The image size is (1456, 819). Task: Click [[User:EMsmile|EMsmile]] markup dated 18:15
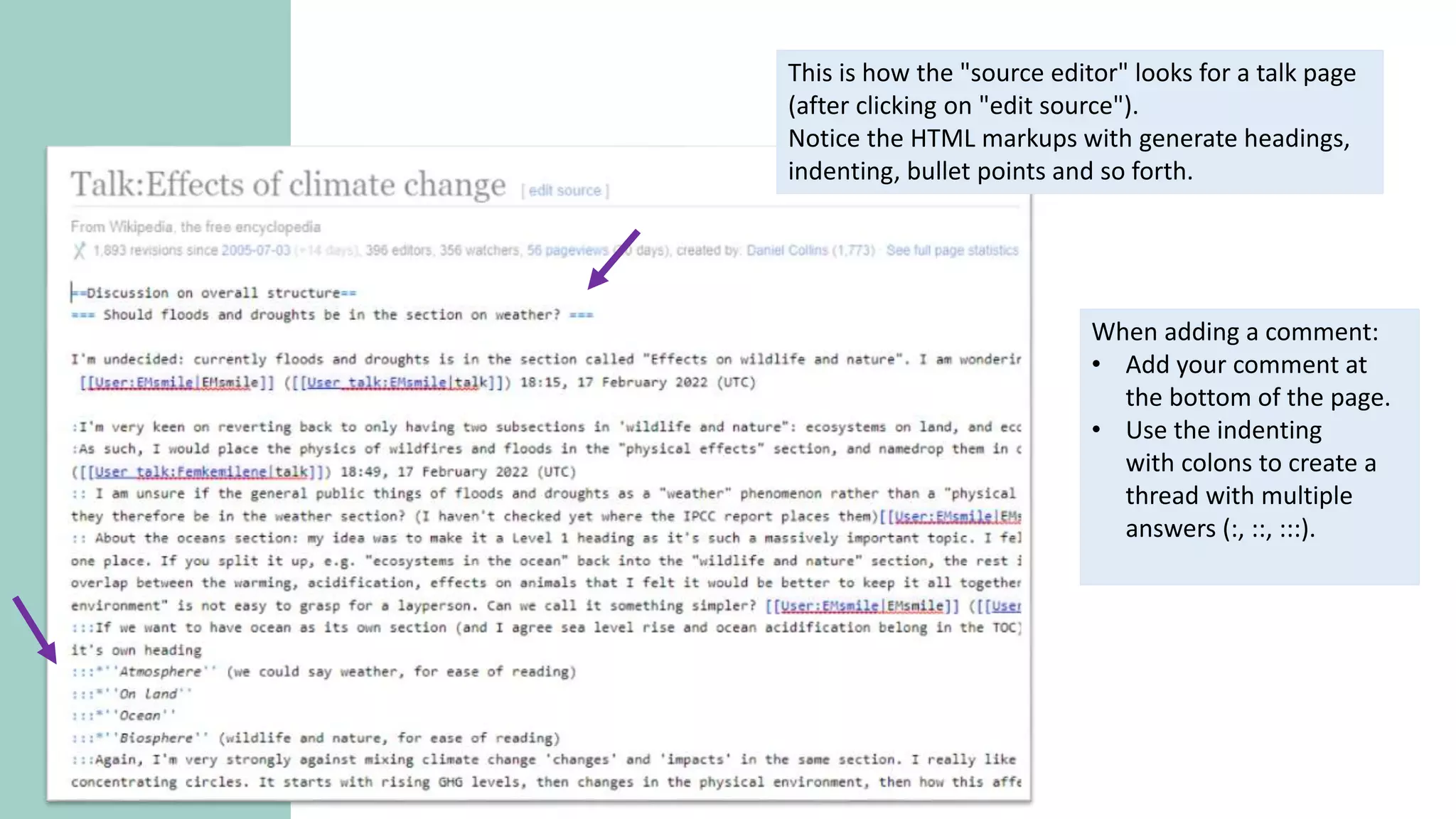coord(176,382)
